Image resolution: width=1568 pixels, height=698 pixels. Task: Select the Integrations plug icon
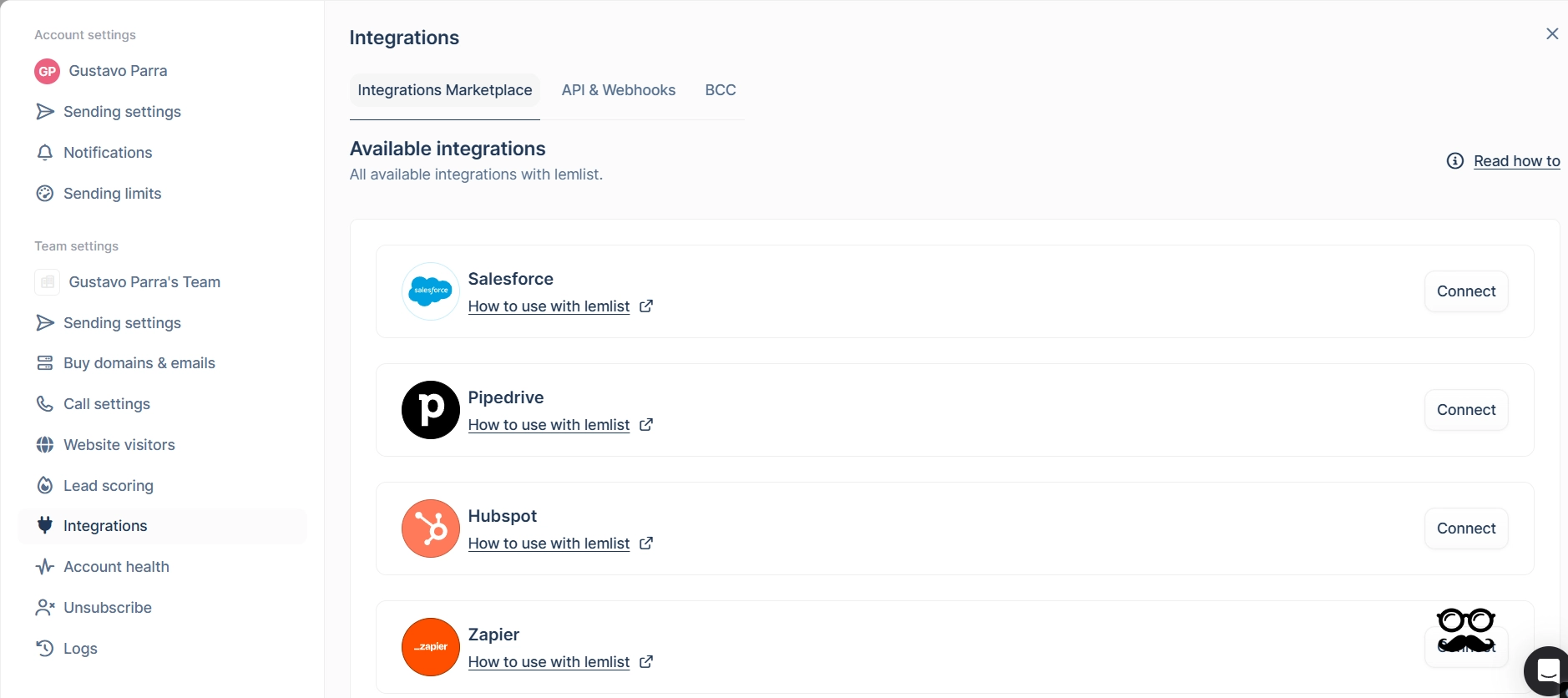click(46, 525)
